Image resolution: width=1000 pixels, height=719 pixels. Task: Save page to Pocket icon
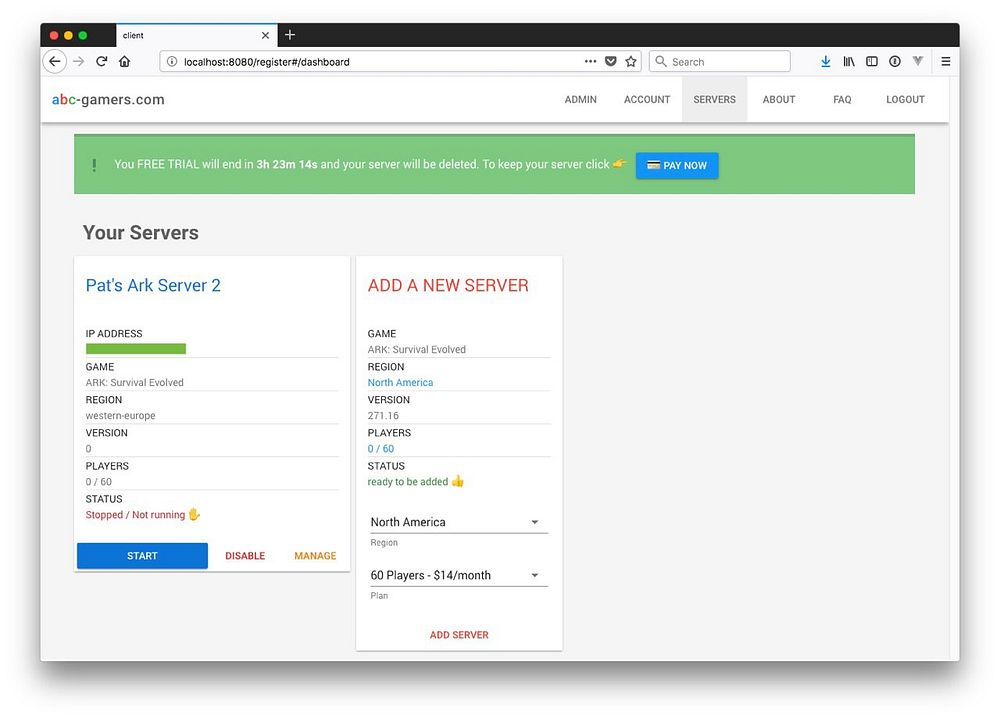tap(611, 62)
